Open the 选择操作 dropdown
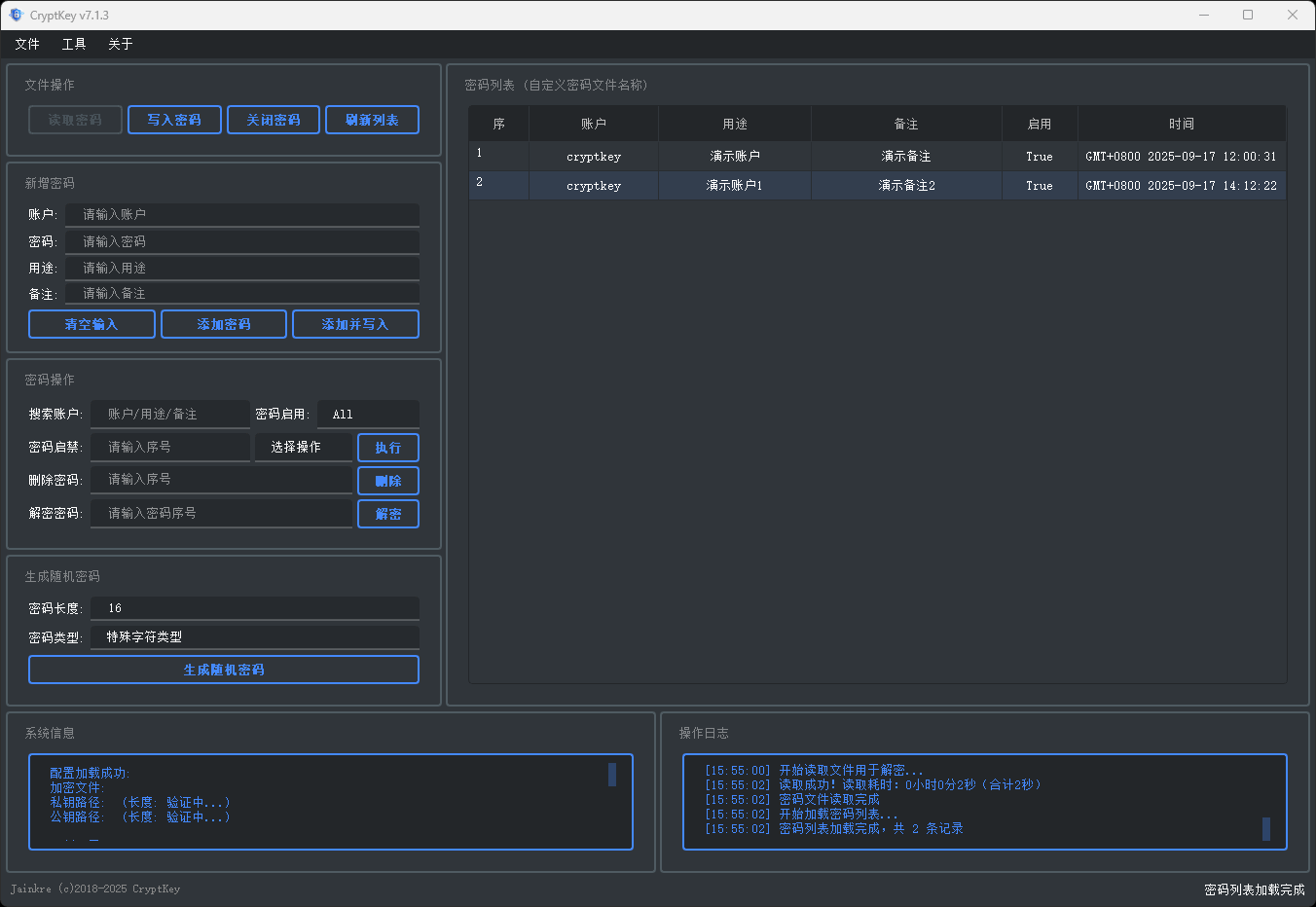Viewport: 1316px width, 907px height. [303, 448]
